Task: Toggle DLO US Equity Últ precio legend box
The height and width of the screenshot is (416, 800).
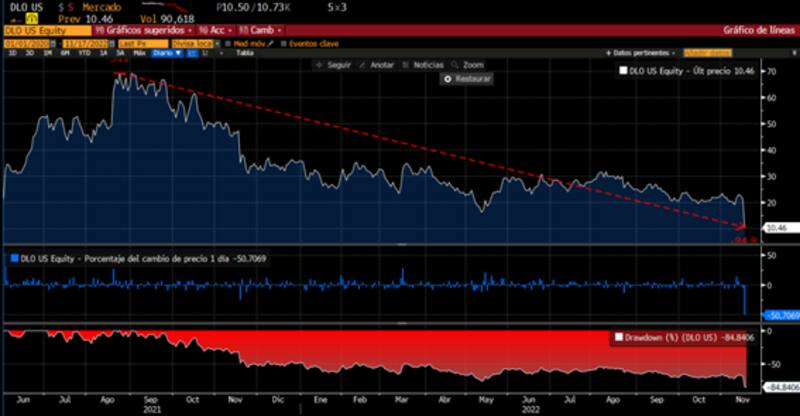Action: [x=623, y=71]
